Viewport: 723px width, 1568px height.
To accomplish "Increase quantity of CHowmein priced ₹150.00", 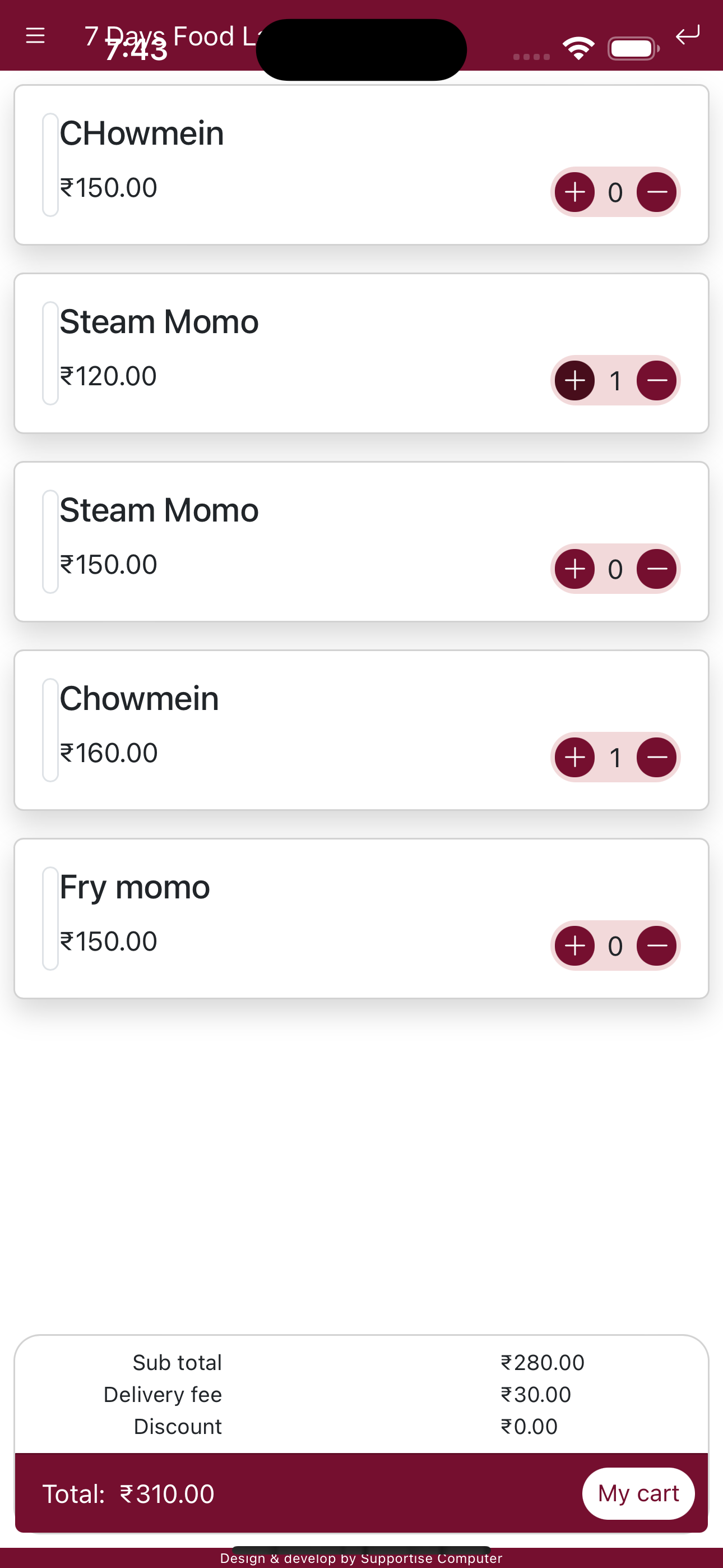I will tap(574, 192).
